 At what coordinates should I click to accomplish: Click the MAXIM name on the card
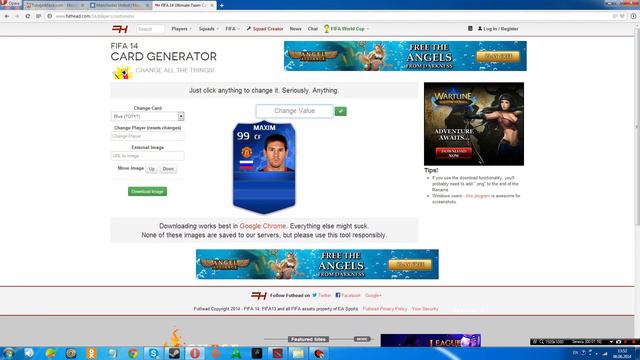(264, 128)
